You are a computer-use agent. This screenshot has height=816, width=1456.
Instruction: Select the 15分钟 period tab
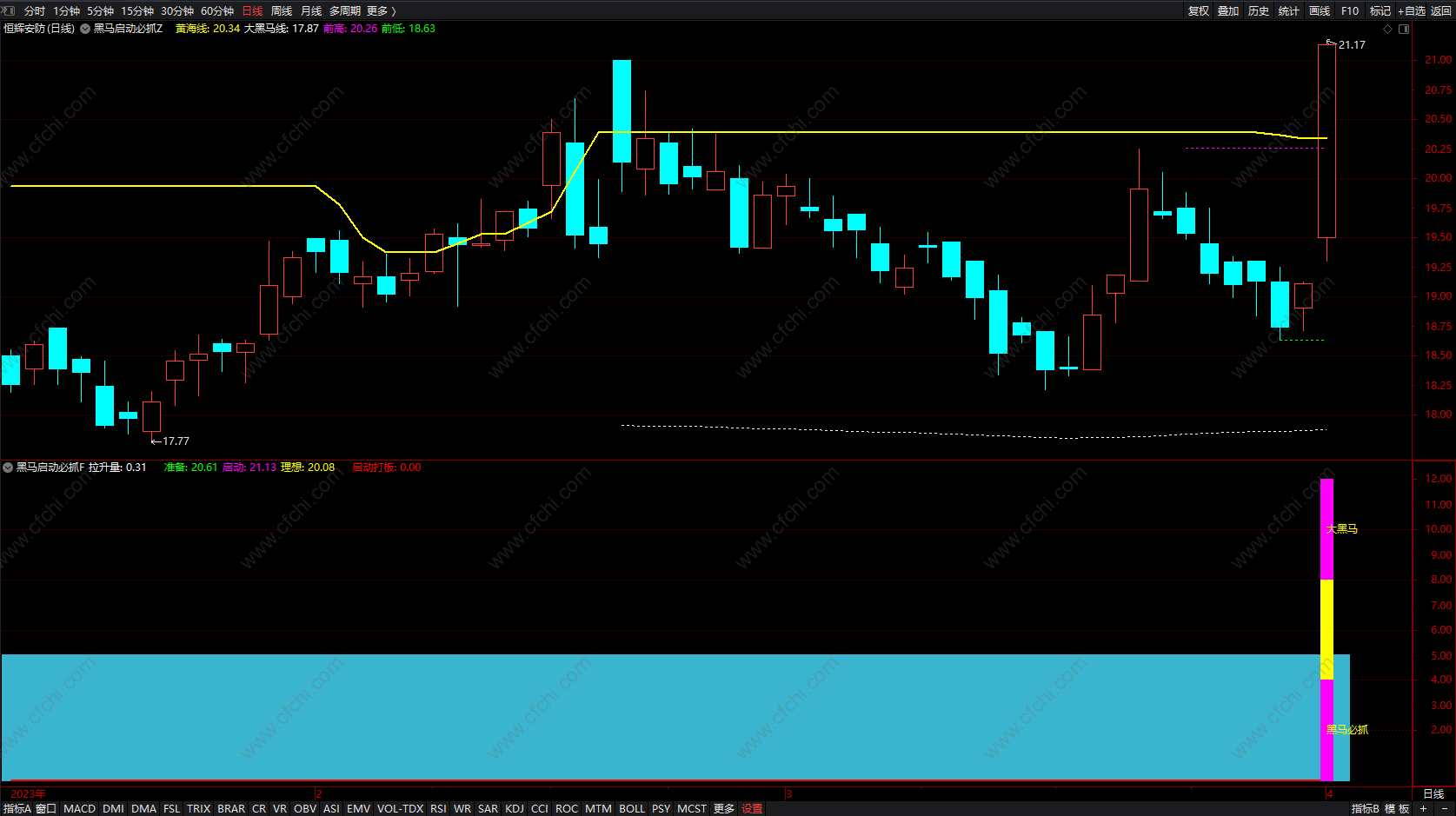[x=137, y=10]
